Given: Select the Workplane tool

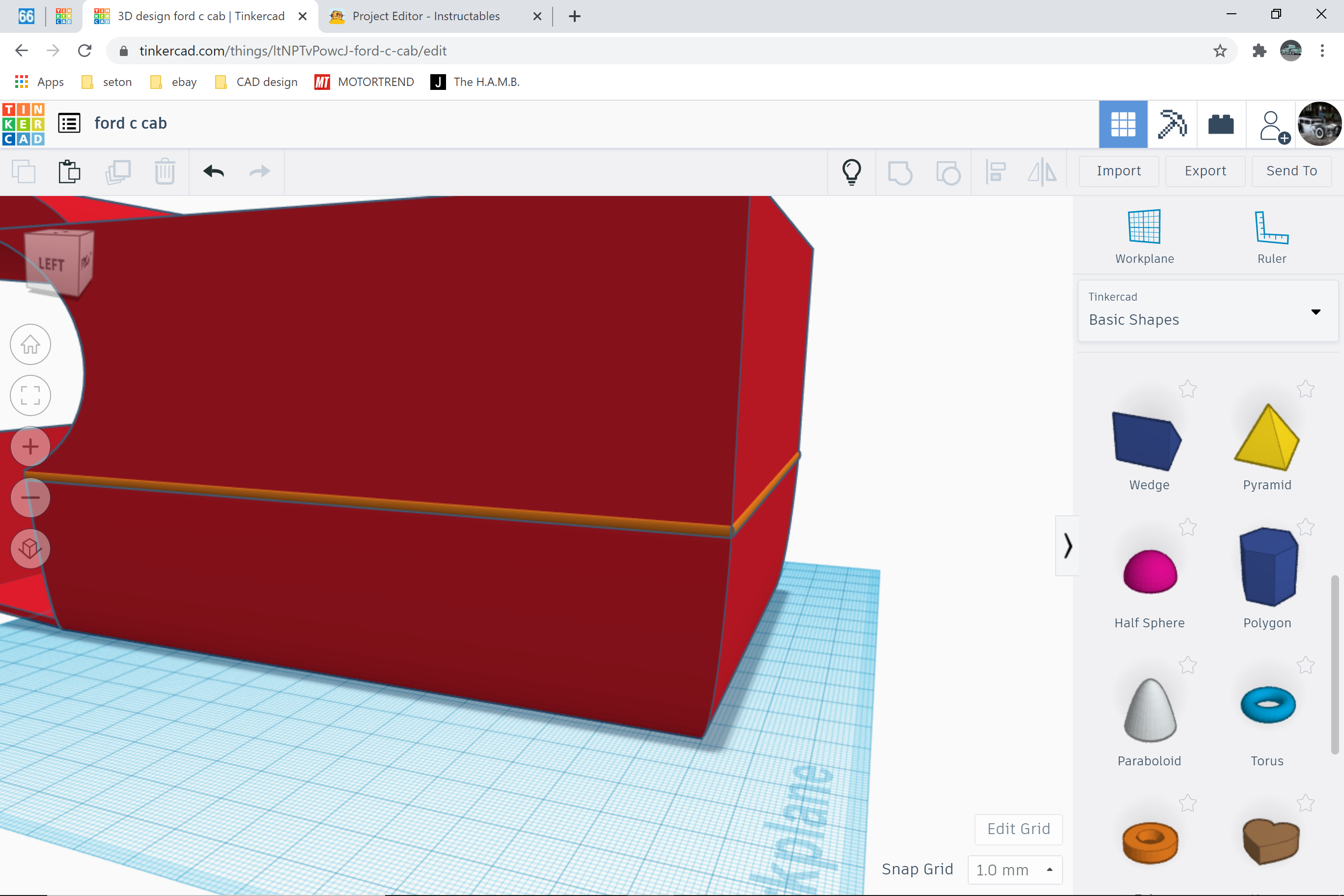Looking at the screenshot, I should coord(1145,236).
